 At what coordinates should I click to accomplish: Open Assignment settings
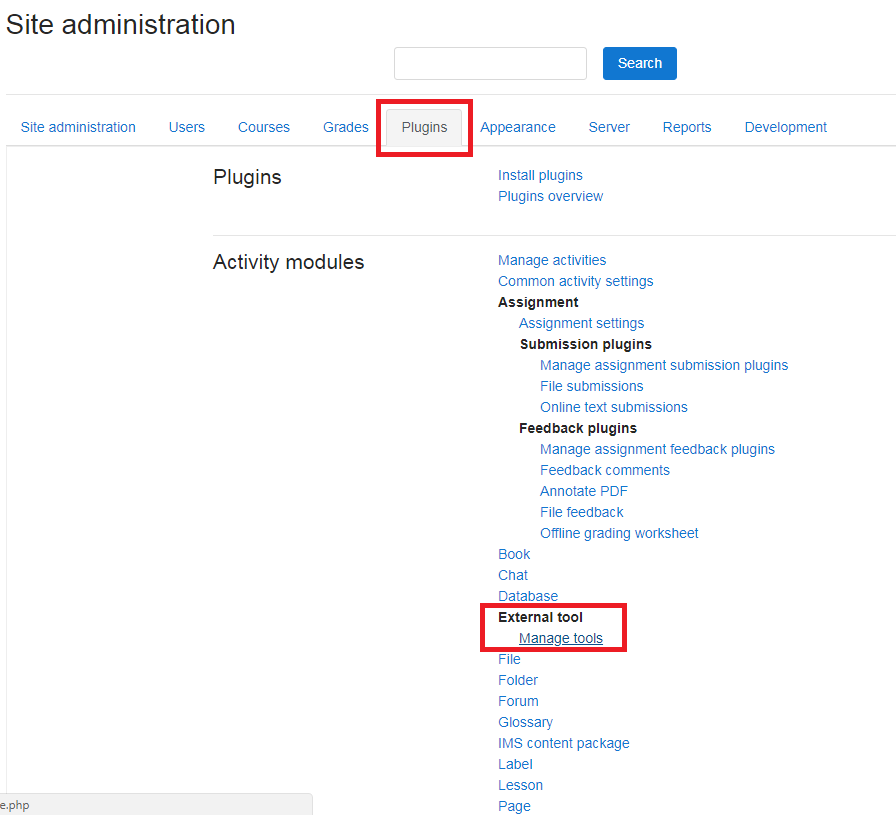[x=581, y=323]
